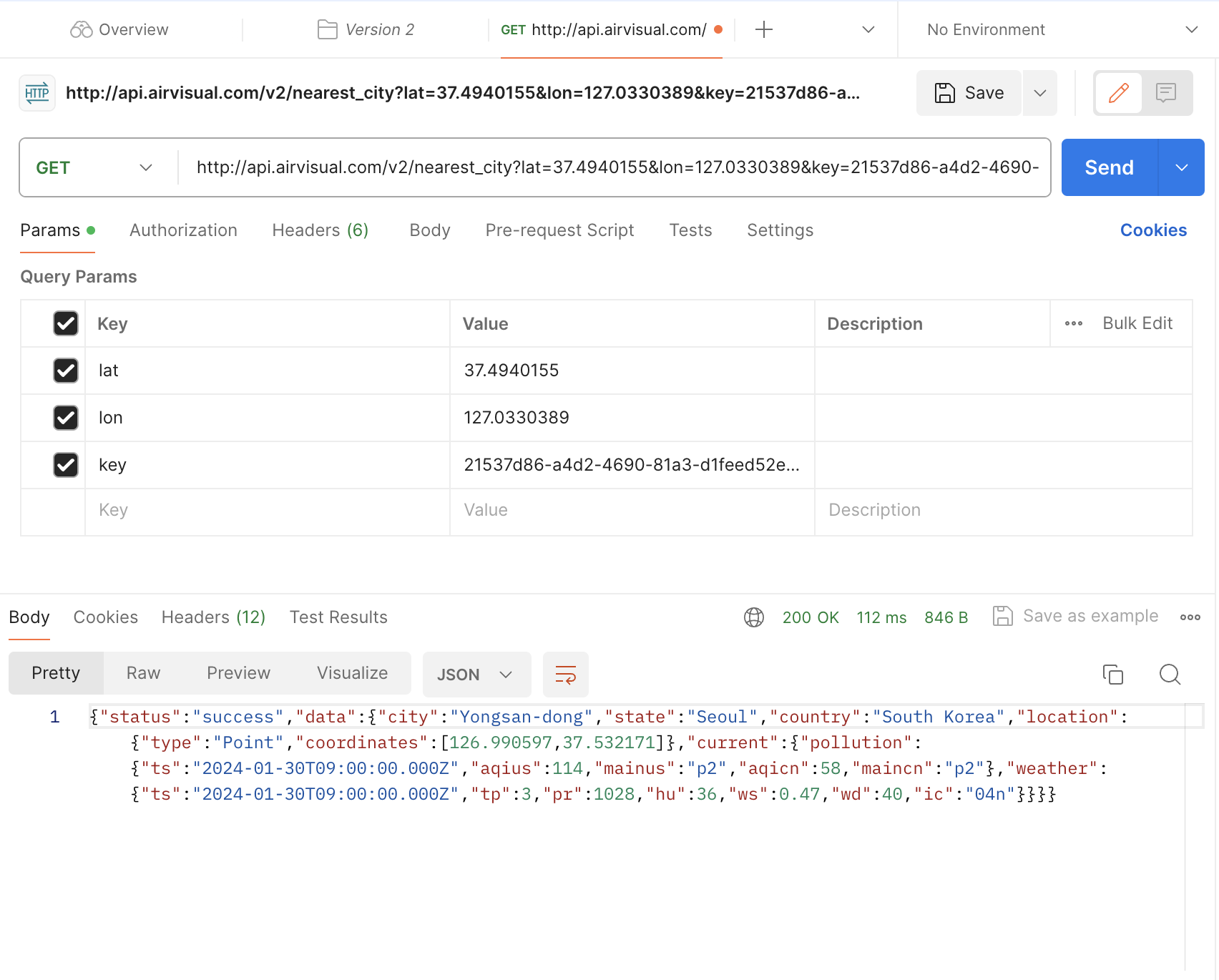Open the Authorization tab

coord(183,230)
